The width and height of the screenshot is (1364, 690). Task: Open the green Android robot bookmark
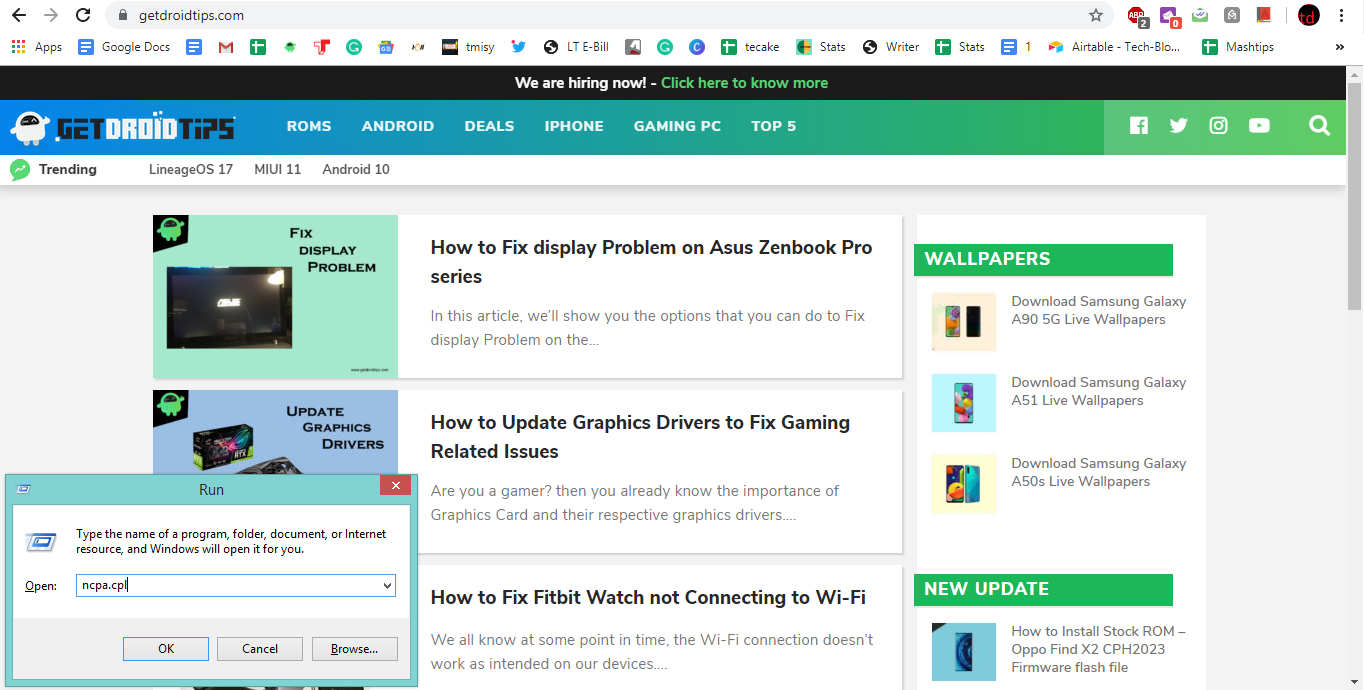(290, 47)
